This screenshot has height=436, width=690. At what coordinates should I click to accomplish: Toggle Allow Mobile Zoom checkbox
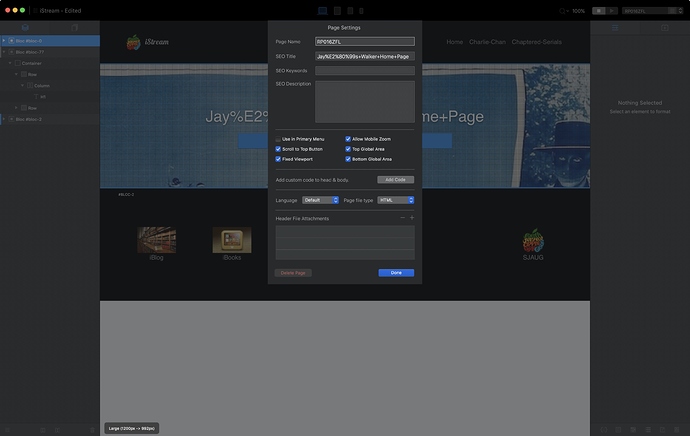348,139
